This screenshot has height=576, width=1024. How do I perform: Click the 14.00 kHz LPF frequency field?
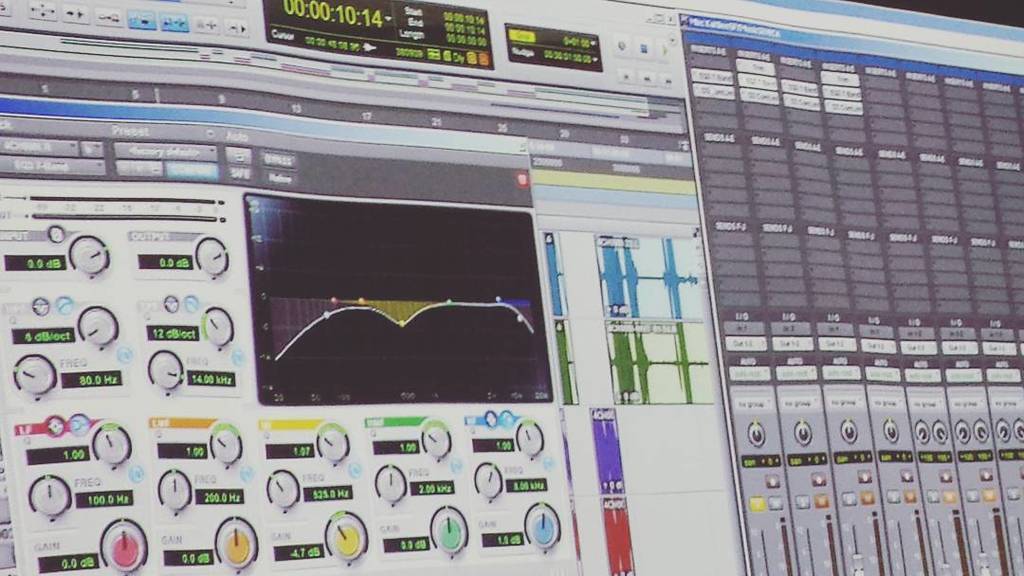(211, 379)
